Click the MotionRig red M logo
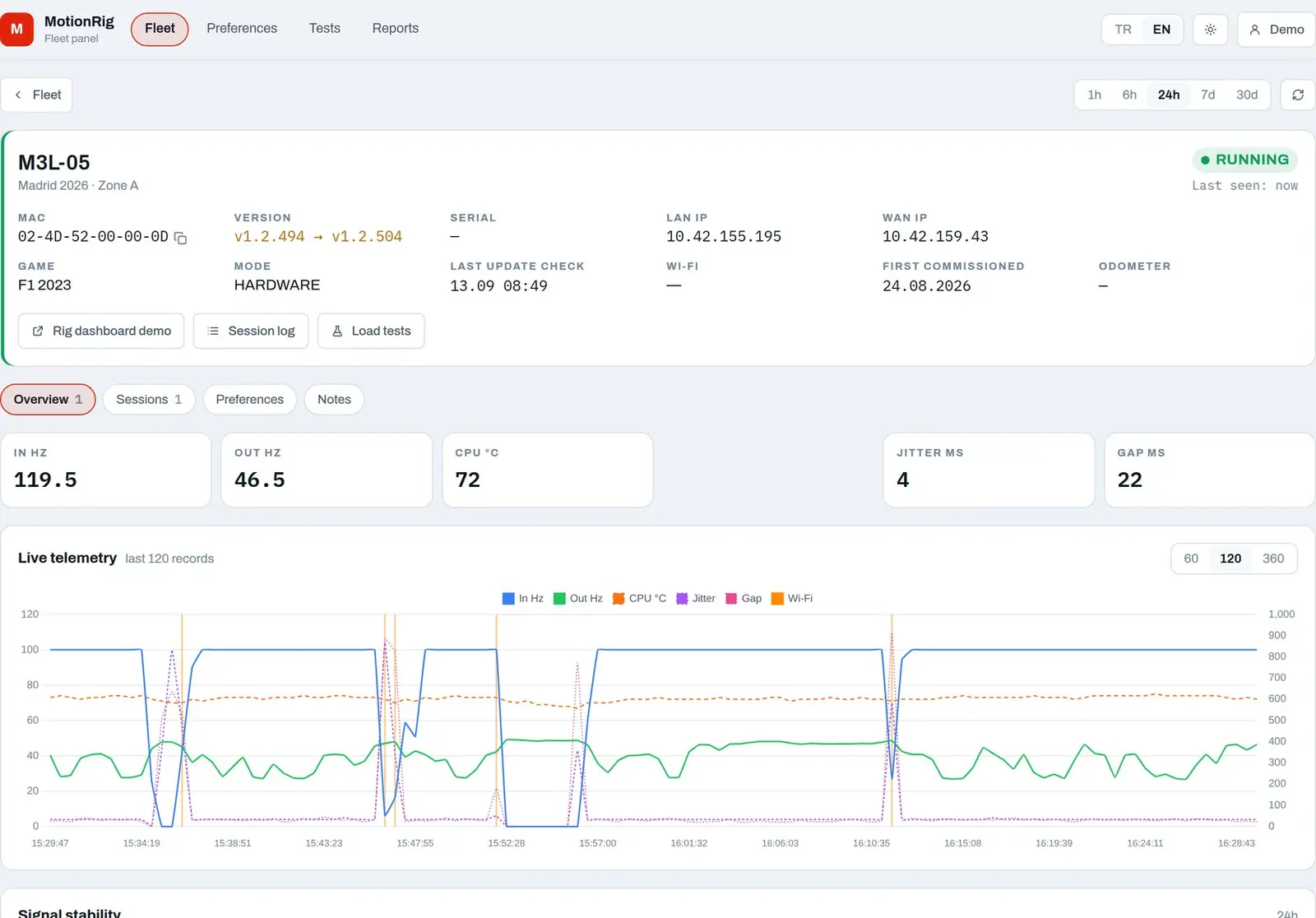This screenshot has height=918, width=1316. [x=16, y=29]
